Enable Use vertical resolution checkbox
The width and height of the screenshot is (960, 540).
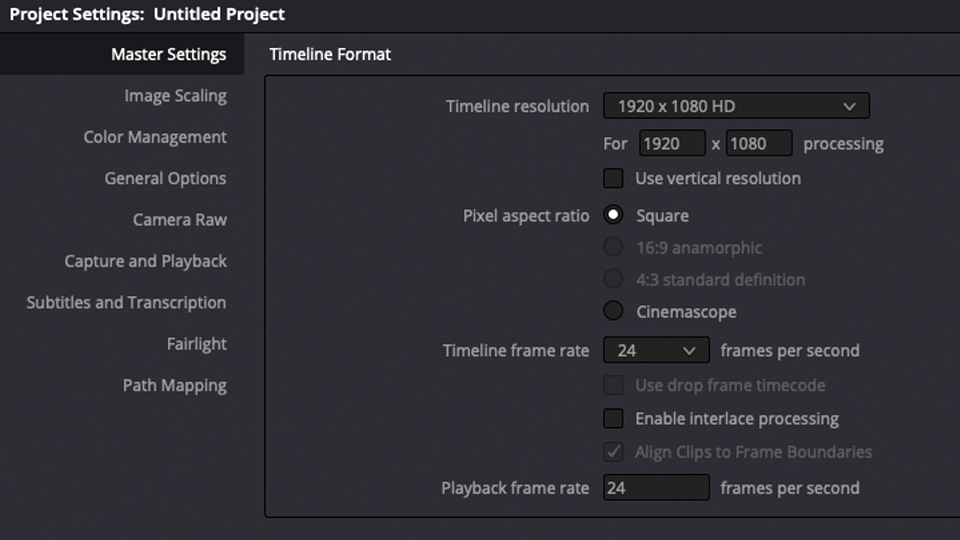click(613, 179)
